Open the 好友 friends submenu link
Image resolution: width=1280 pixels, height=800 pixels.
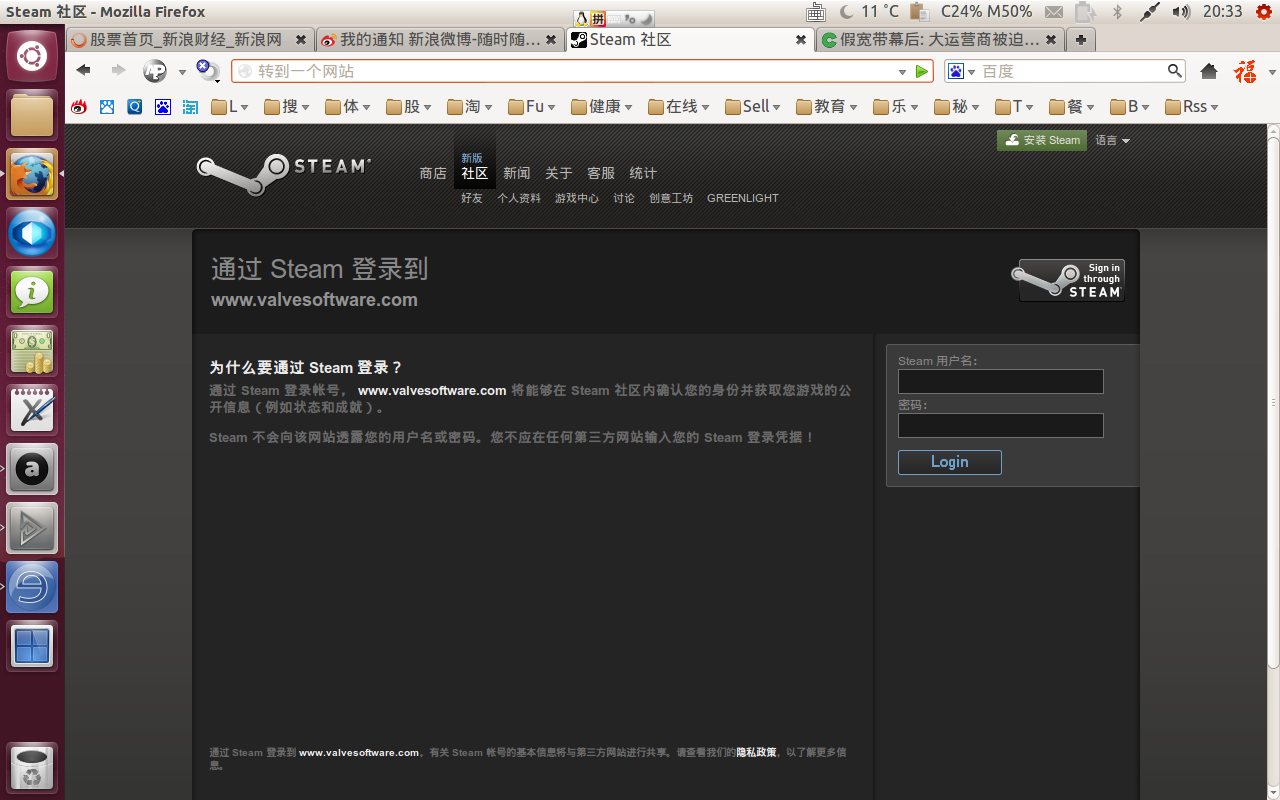472,198
